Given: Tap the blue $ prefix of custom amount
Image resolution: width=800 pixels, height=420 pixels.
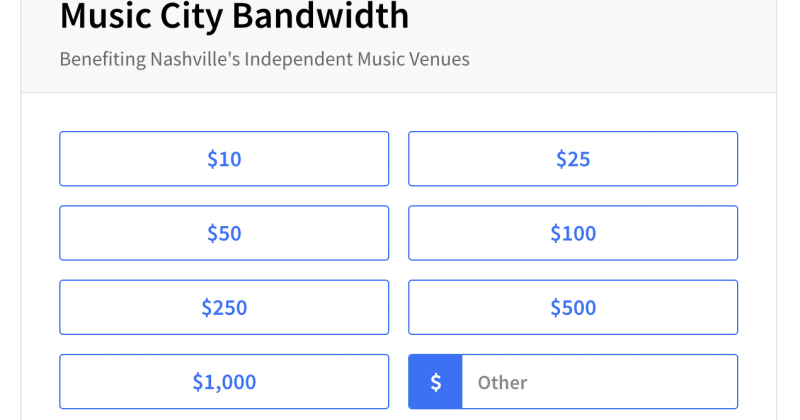Looking at the screenshot, I should point(435,382).
